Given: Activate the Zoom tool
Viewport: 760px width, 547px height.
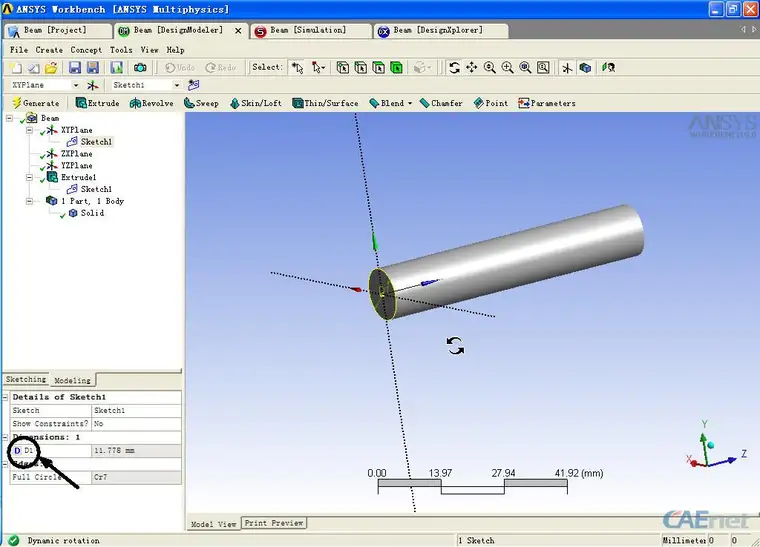Looking at the screenshot, I should (x=490, y=67).
